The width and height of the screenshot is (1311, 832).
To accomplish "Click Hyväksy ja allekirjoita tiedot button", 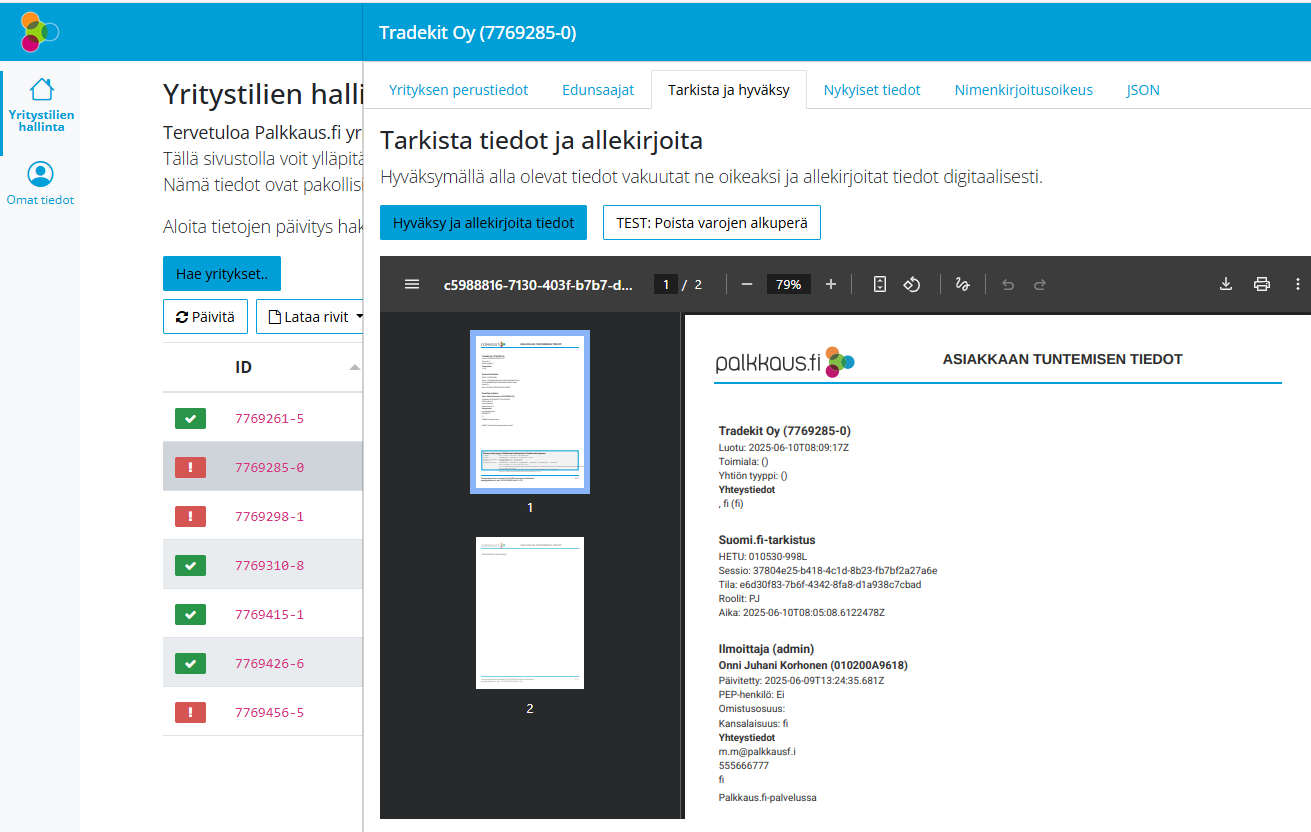I will tap(483, 222).
